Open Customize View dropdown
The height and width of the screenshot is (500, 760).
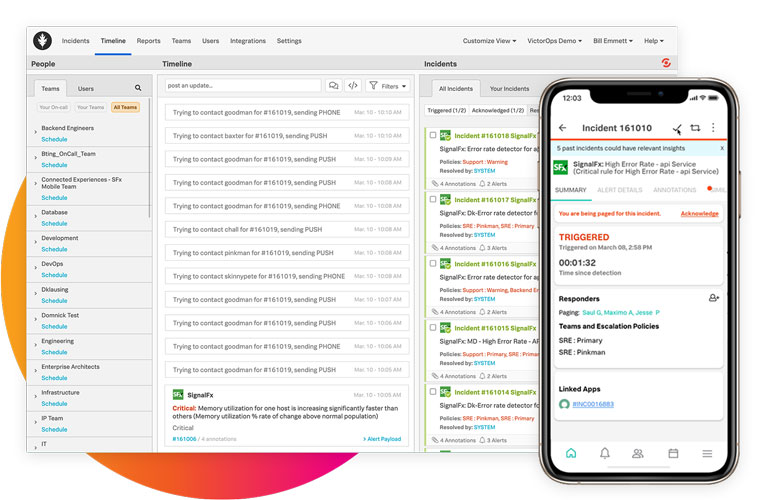point(489,41)
